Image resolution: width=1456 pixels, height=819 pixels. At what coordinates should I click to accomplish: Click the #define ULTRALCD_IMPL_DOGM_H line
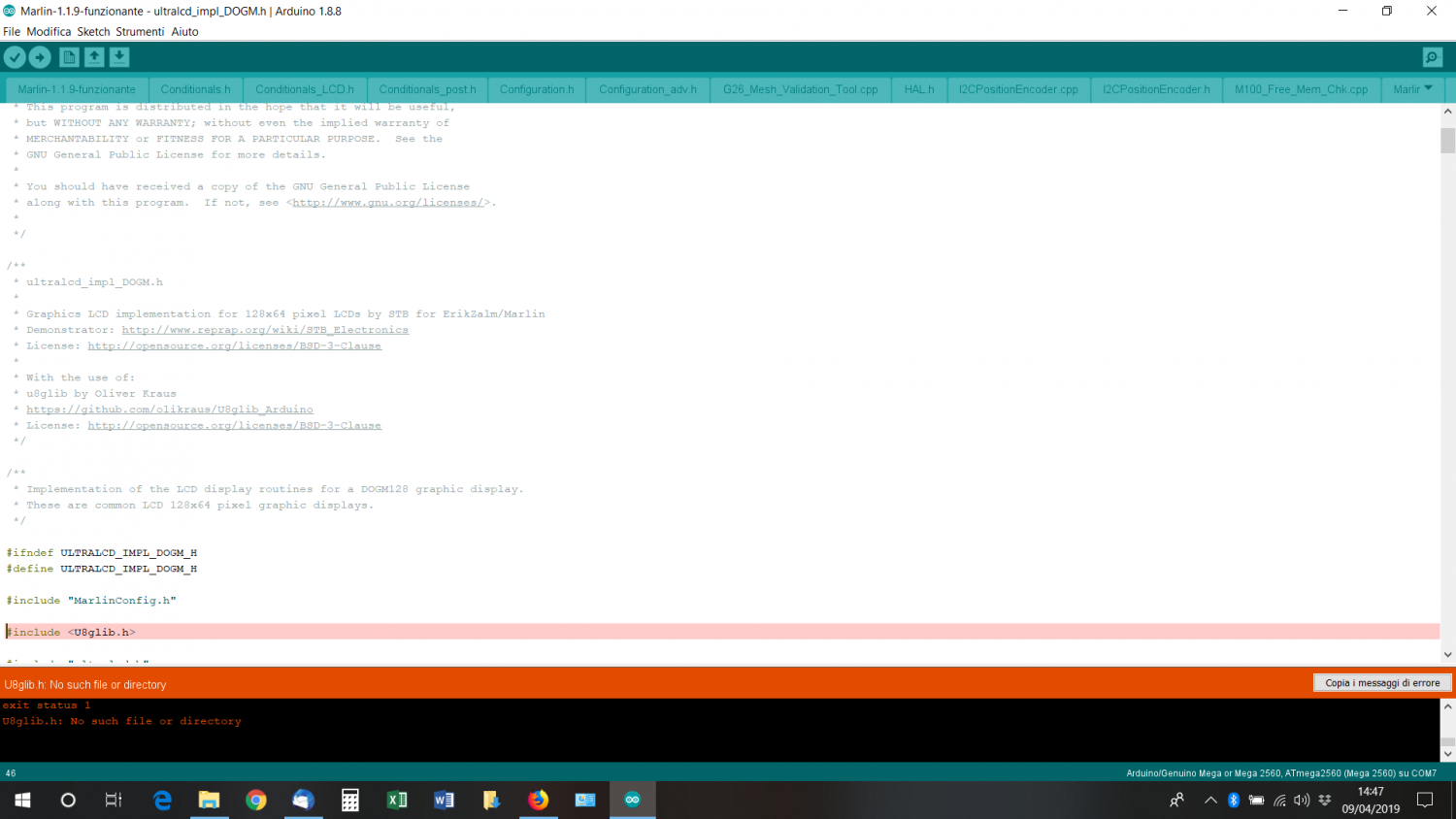point(101,569)
